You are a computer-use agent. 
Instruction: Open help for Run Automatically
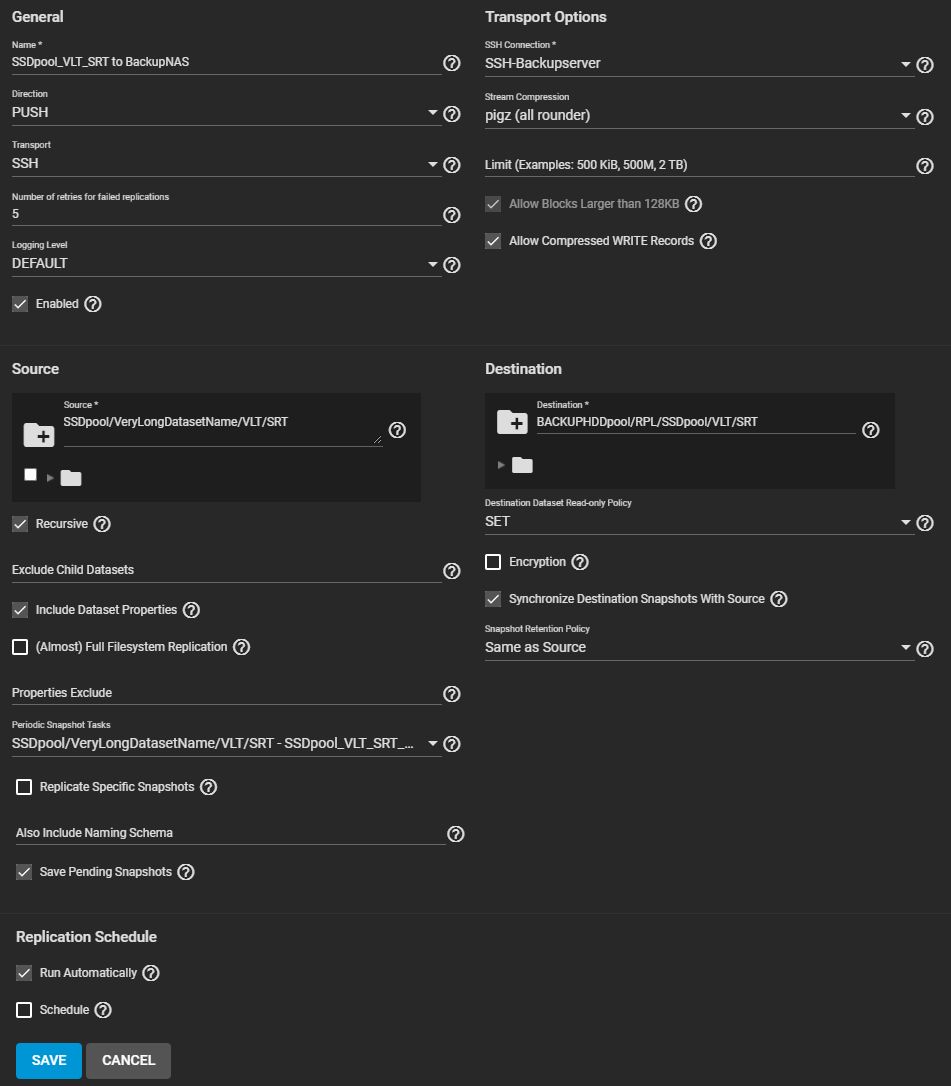(151, 973)
